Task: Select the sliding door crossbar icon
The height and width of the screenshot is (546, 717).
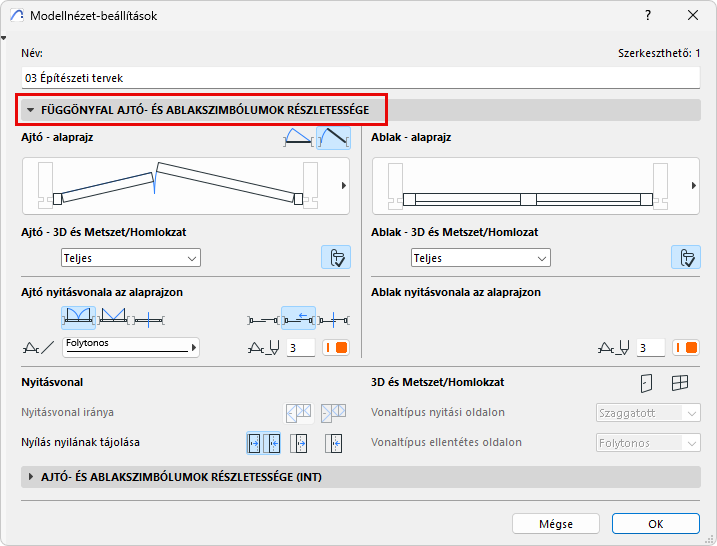Action: tap(333, 320)
